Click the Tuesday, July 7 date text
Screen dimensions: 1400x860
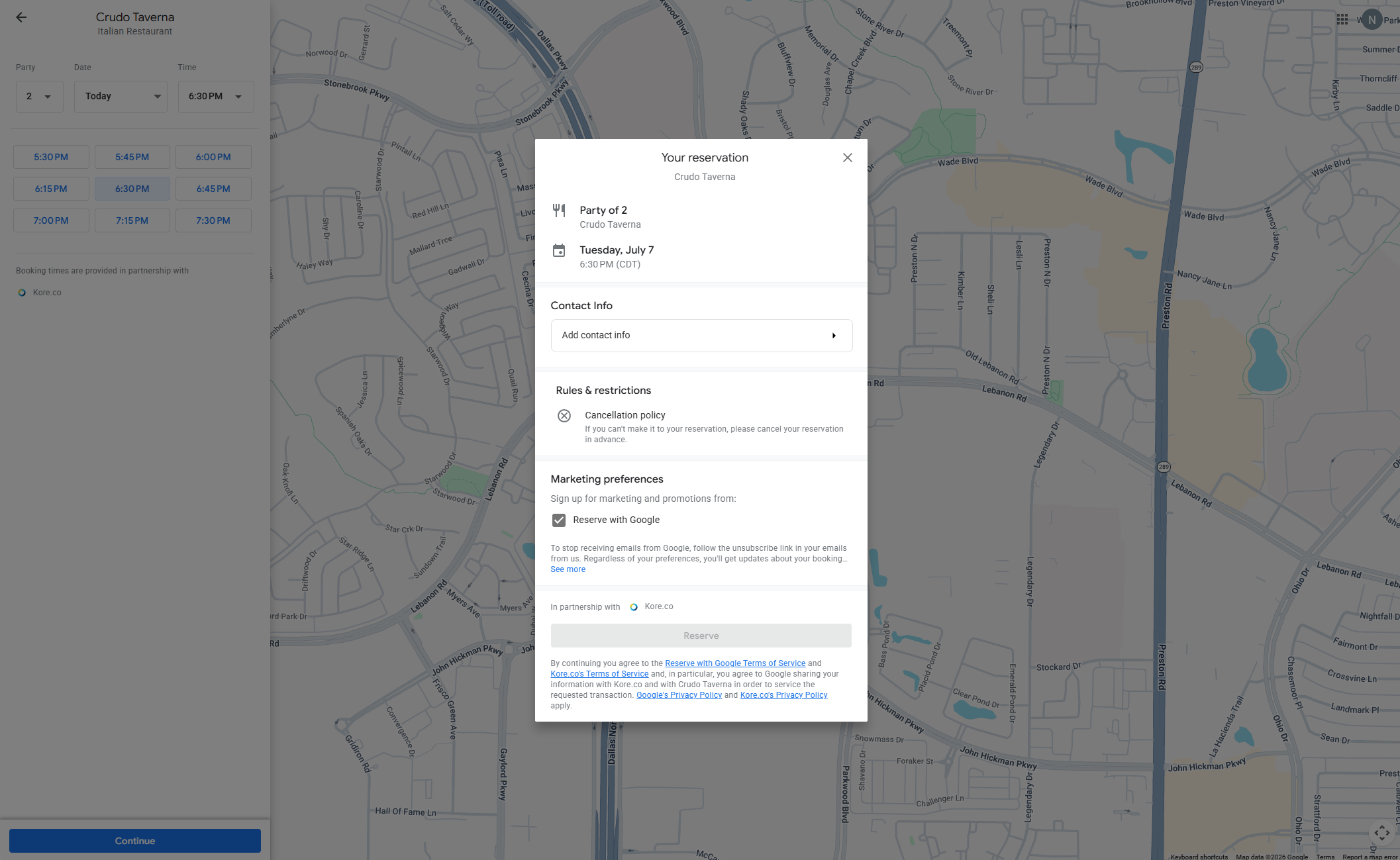point(617,250)
